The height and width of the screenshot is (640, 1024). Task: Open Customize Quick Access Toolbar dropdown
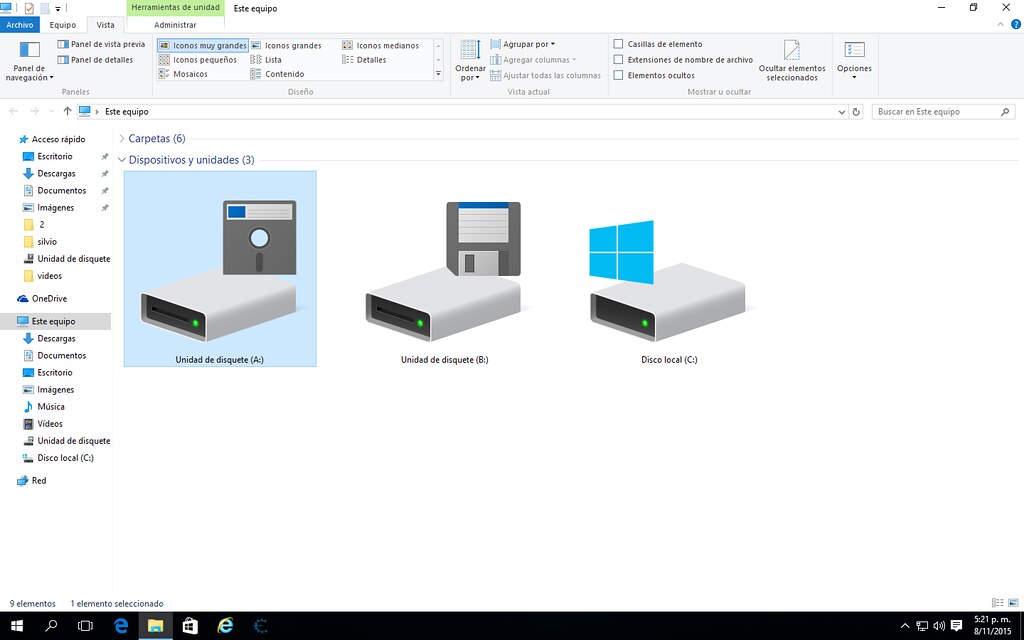(57, 9)
